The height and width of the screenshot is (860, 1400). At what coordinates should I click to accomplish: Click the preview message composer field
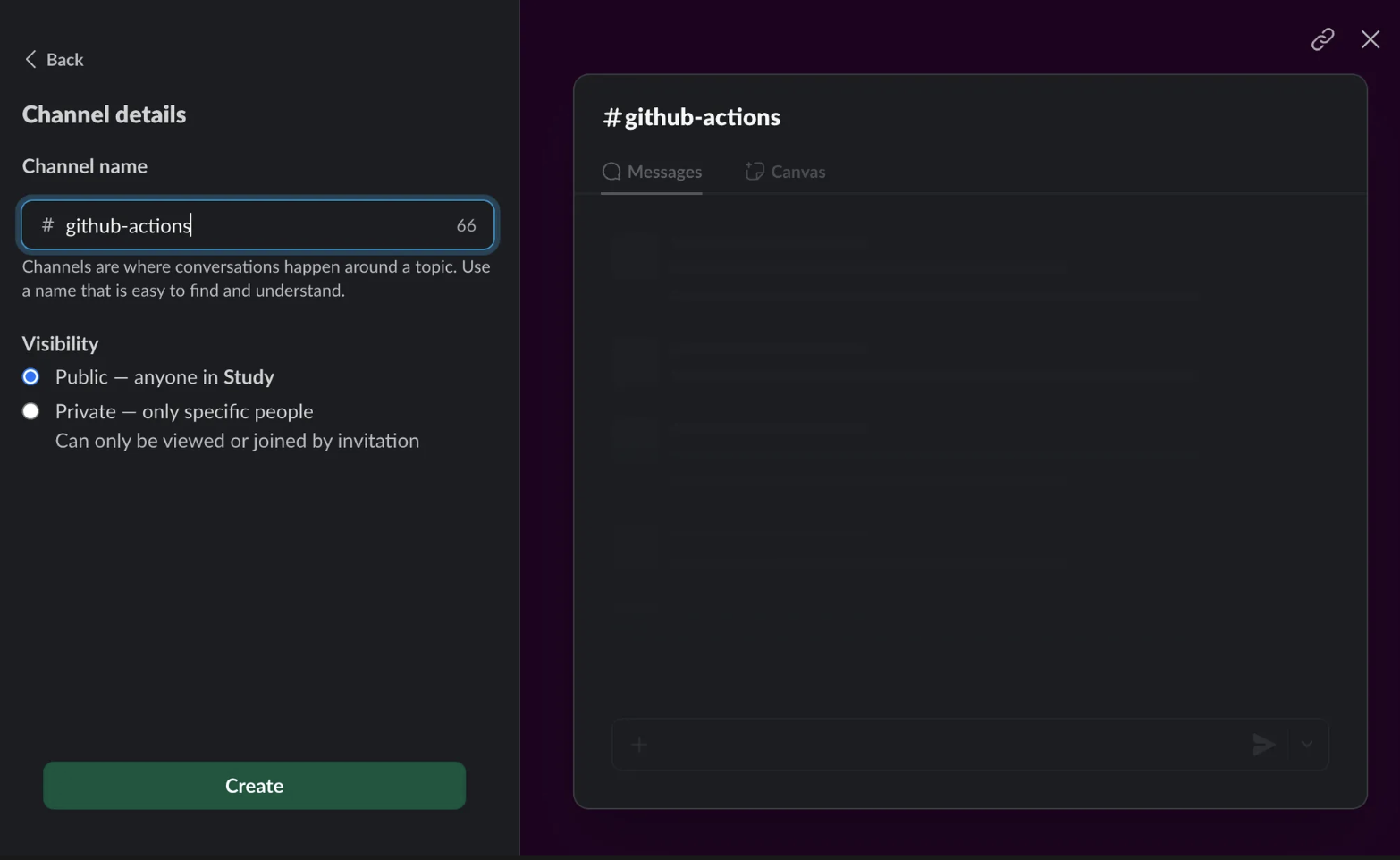(970, 745)
